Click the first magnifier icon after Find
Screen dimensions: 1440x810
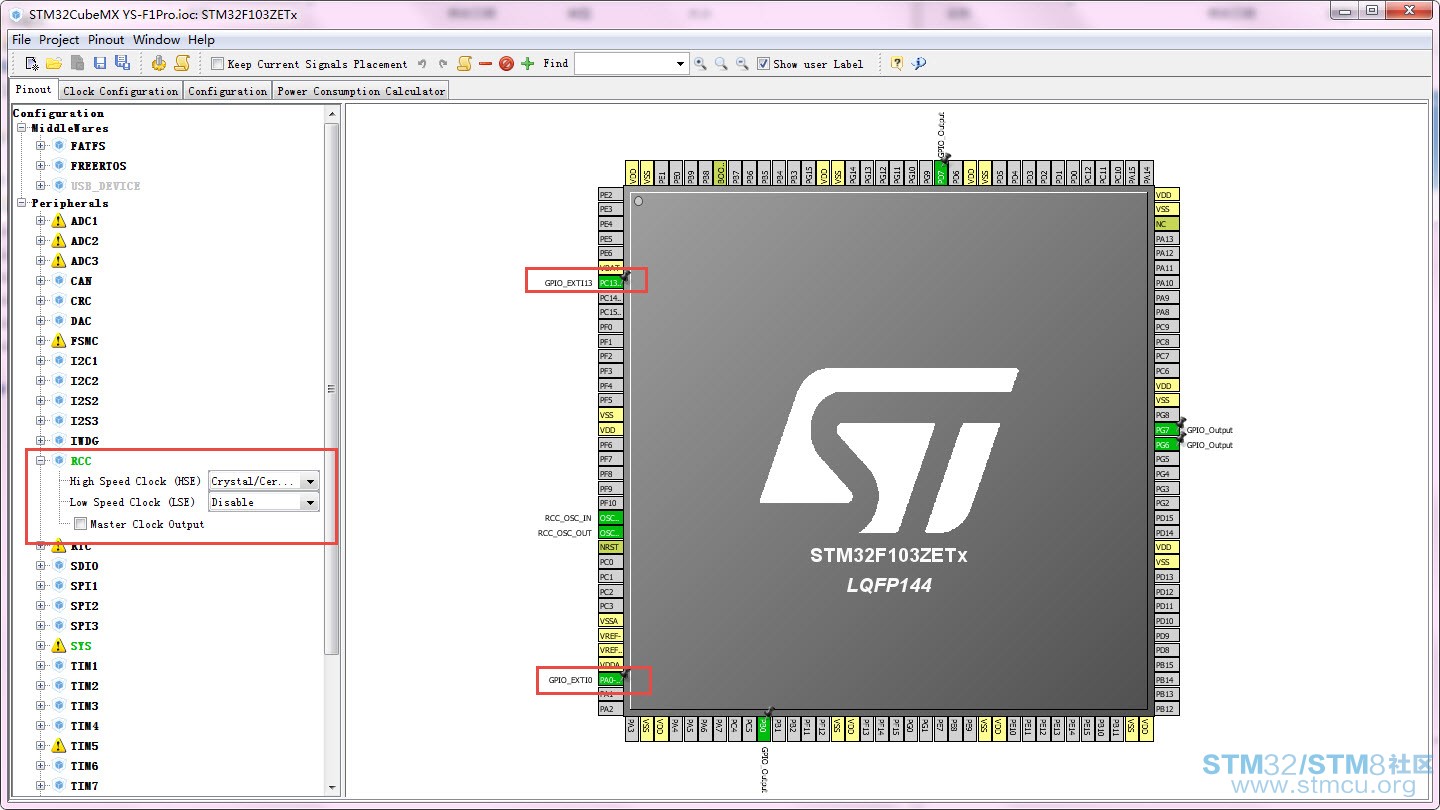[x=700, y=64]
